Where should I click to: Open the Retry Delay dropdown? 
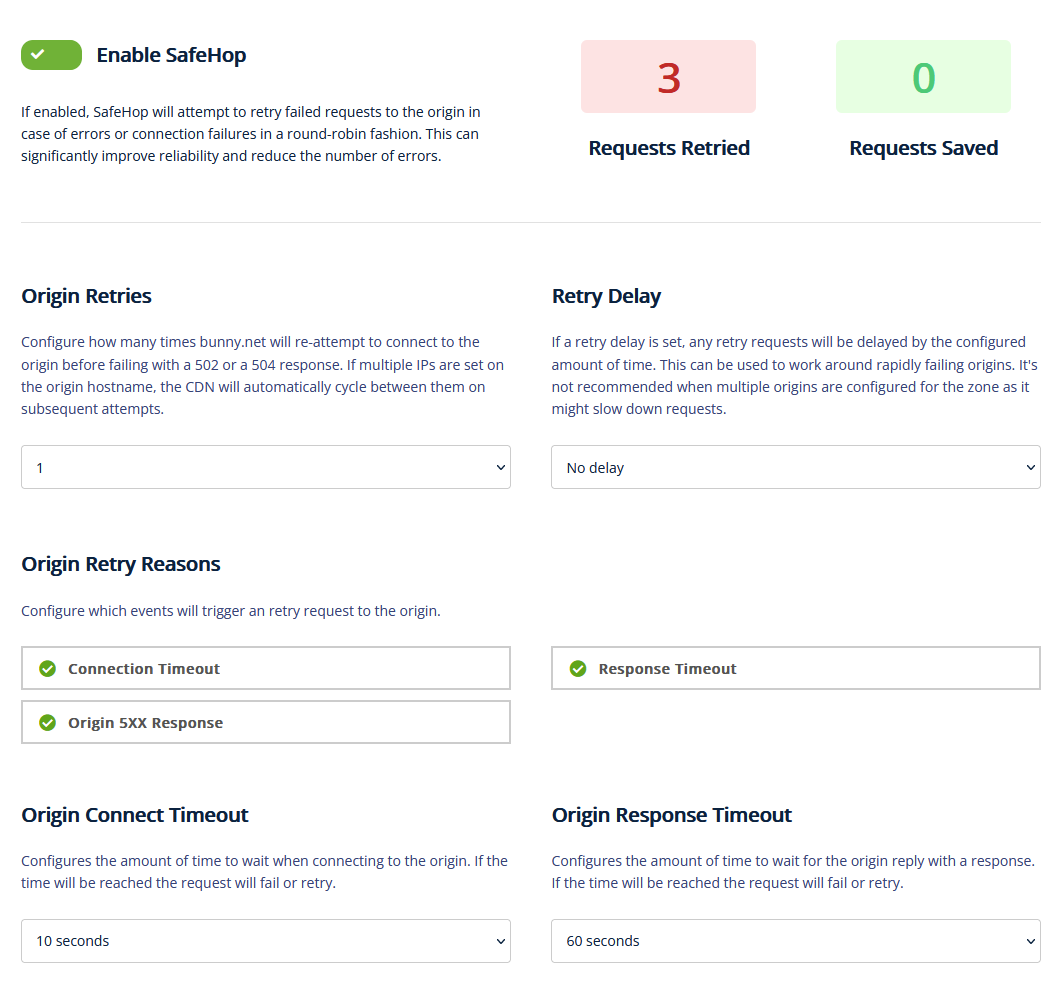click(x=795, y=467)
